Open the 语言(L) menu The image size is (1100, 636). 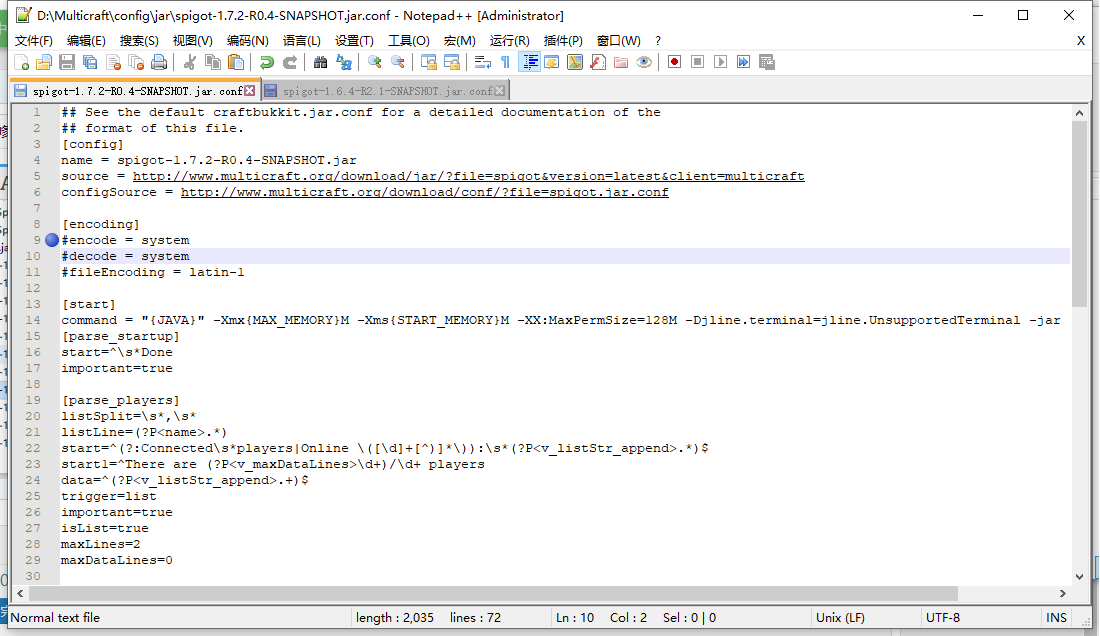click(x=302, y=41)
